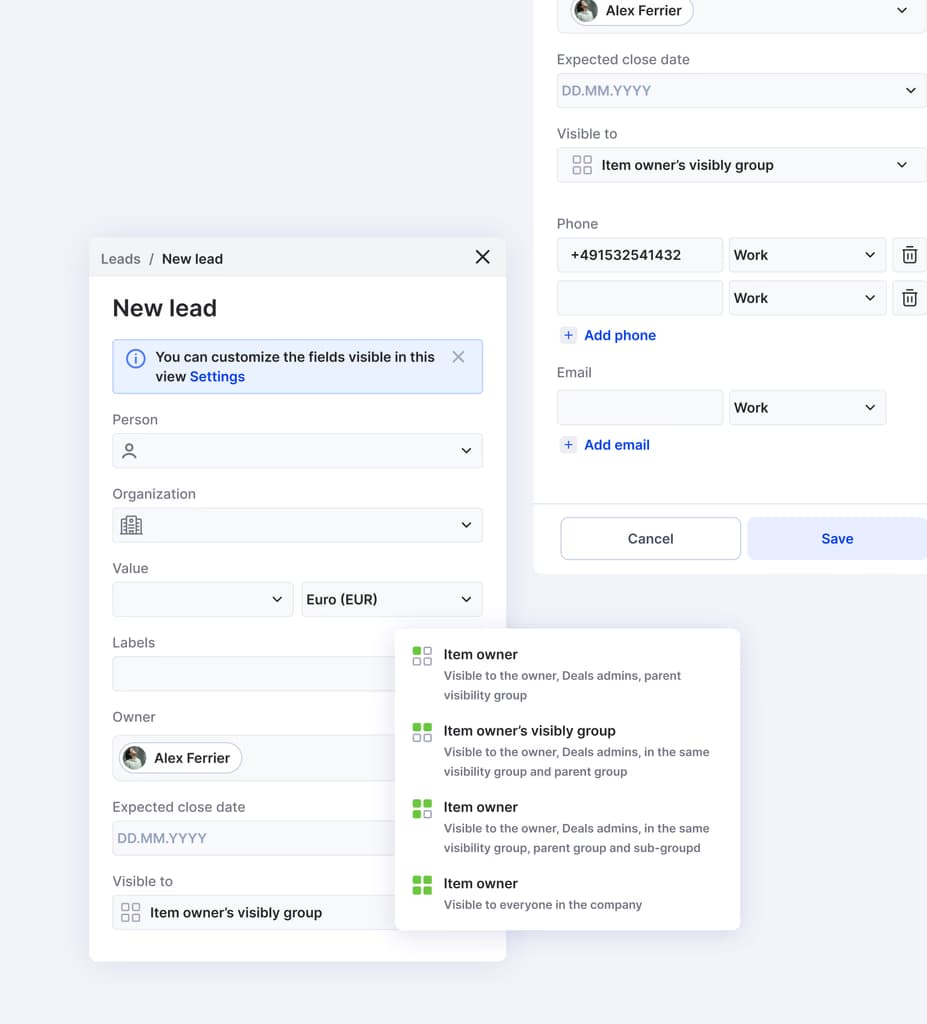Click the building icon in Organization field
This screenshot has width=927, height=1024.
[131, 525]
